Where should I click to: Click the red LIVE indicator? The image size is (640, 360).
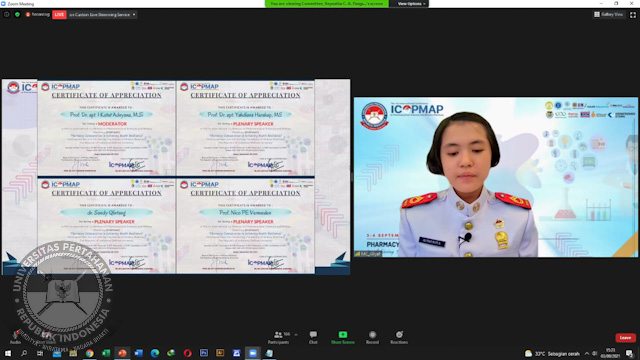59,14
